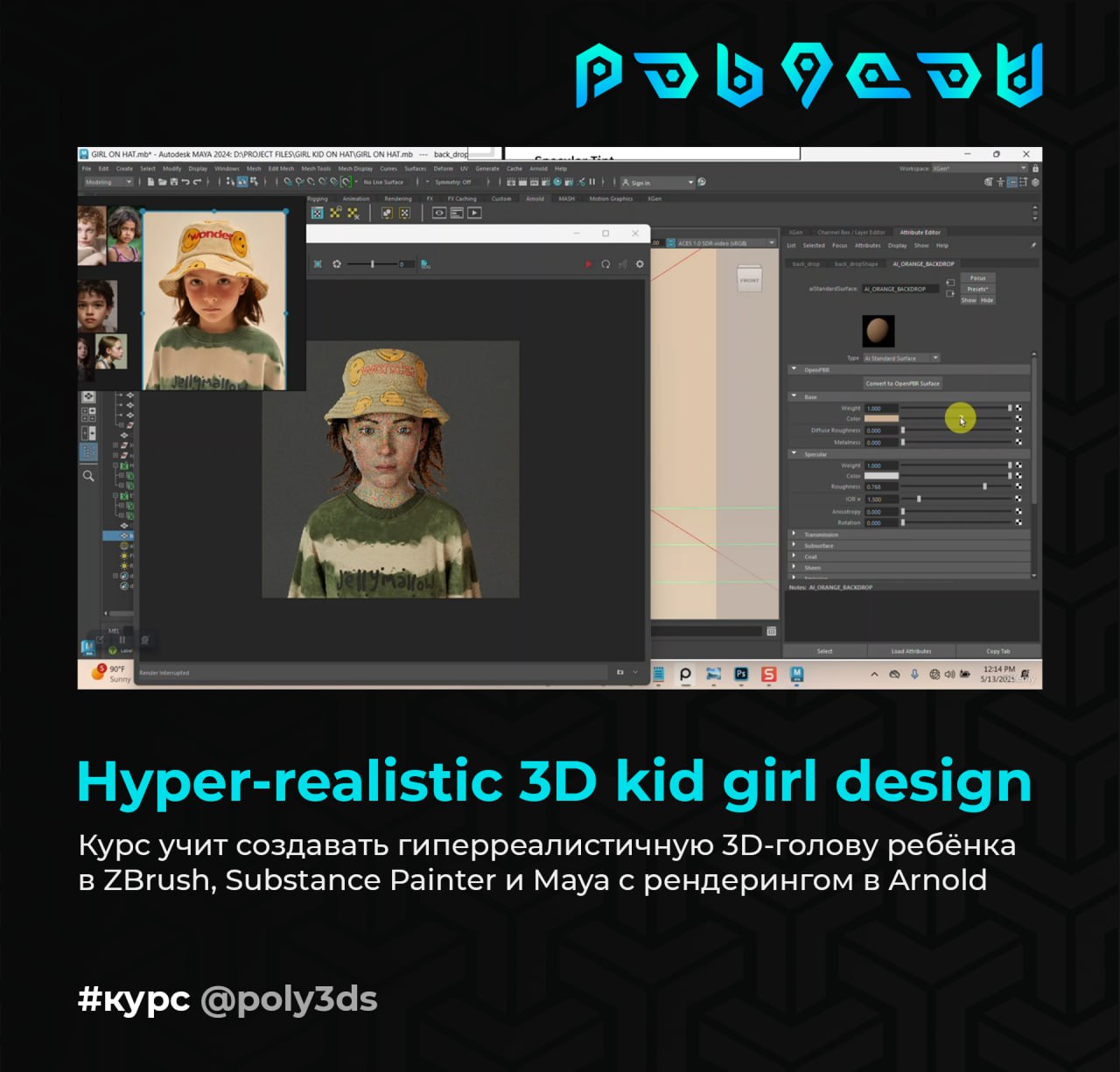Click the pin icon in Attribute Editor menu row
Screen dimensions: 1120x1072
1033,246
